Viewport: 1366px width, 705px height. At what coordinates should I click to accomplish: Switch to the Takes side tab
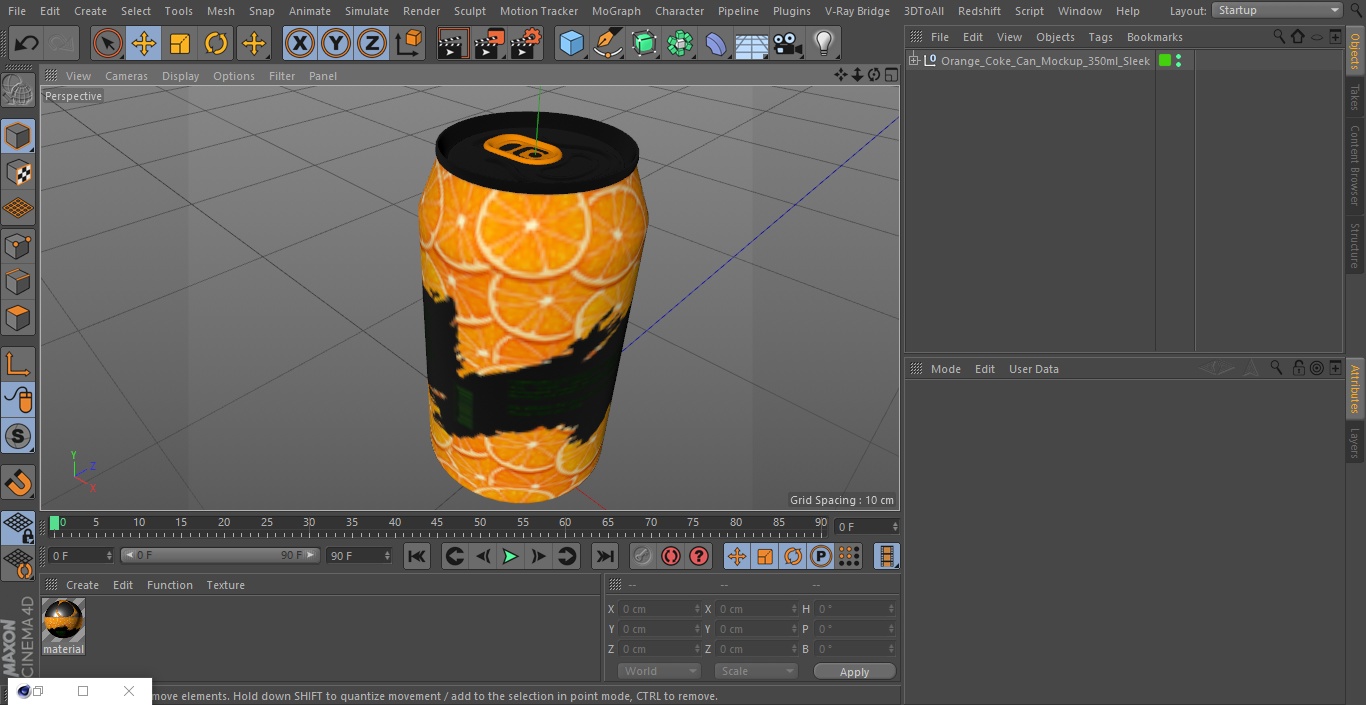[x=1355, y=97]
